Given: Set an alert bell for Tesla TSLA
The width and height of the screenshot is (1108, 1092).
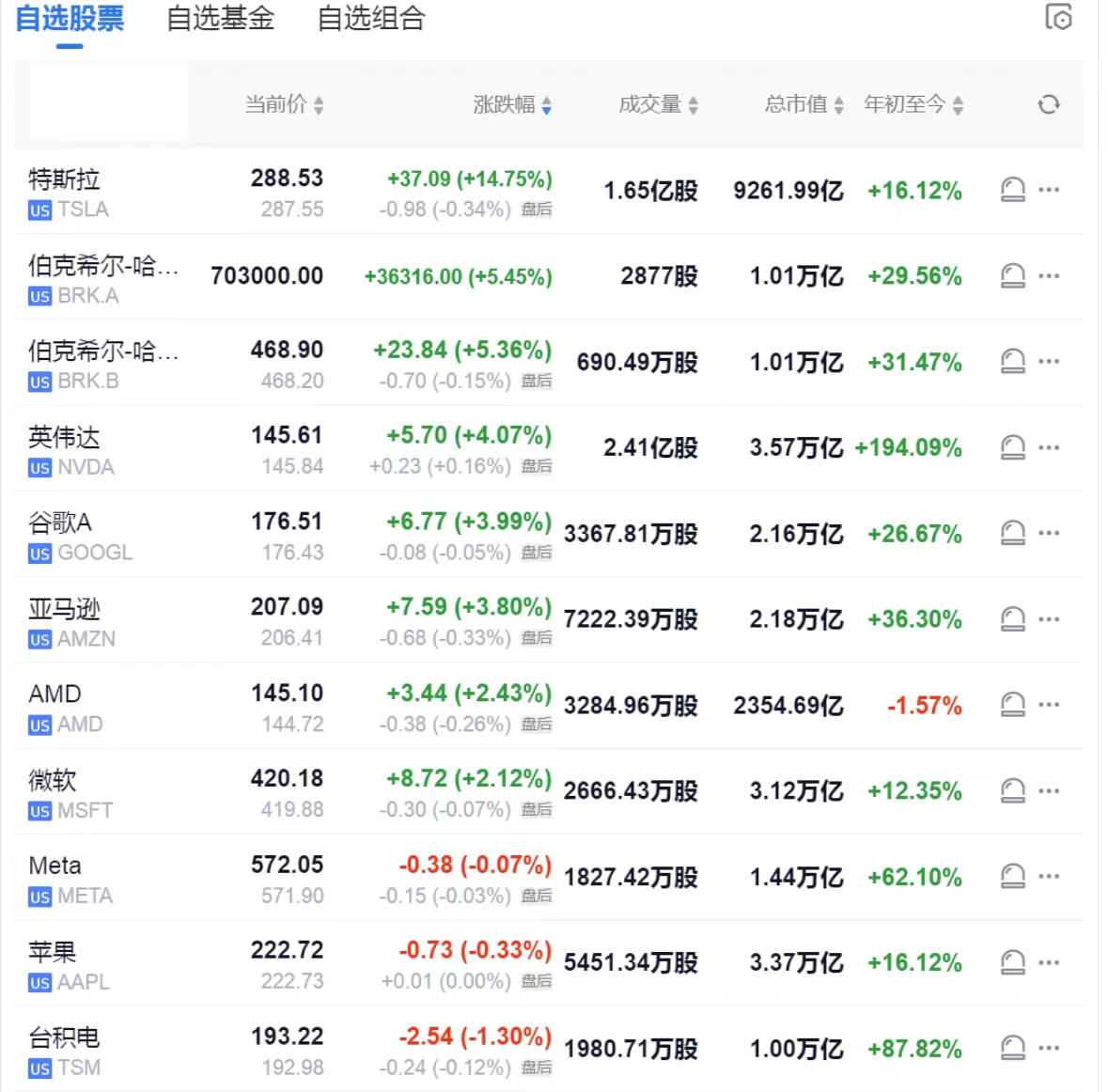Looking at the screenshot, I should (x=1012, y=190).
